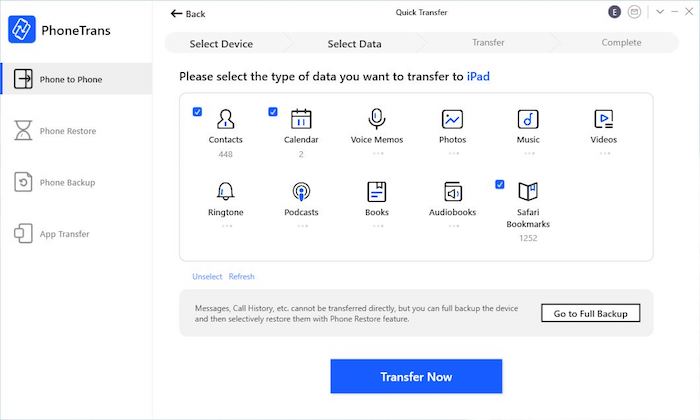Click the Unselect link

point(207,277)
